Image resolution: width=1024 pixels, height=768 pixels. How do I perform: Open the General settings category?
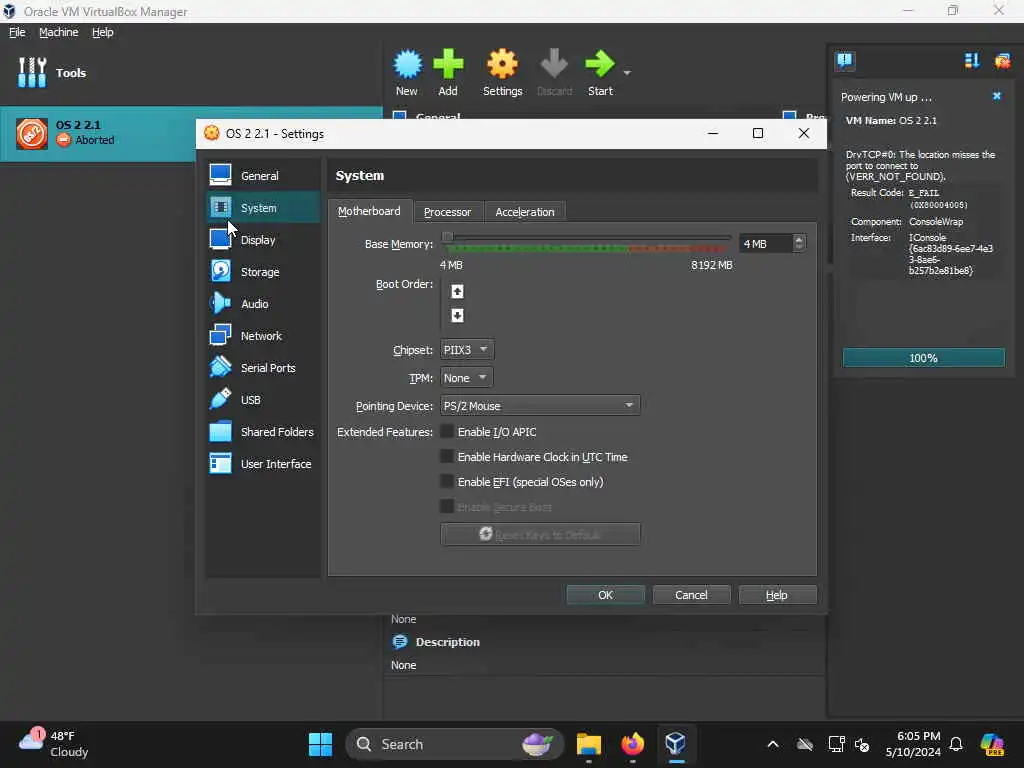[x=263, y=176]
